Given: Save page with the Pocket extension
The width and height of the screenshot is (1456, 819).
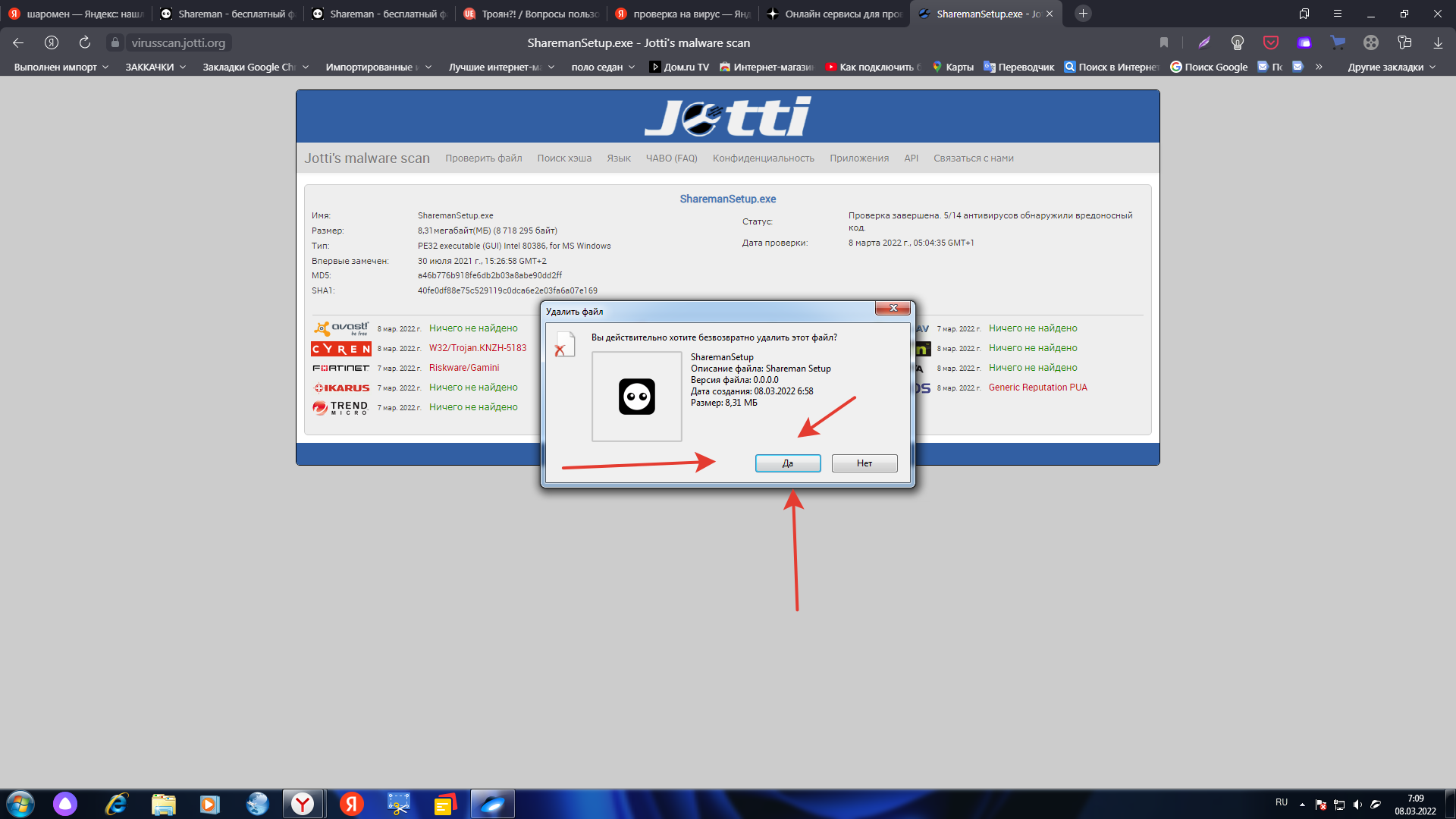Looking at the screenshot, I should pos(1271,42).
